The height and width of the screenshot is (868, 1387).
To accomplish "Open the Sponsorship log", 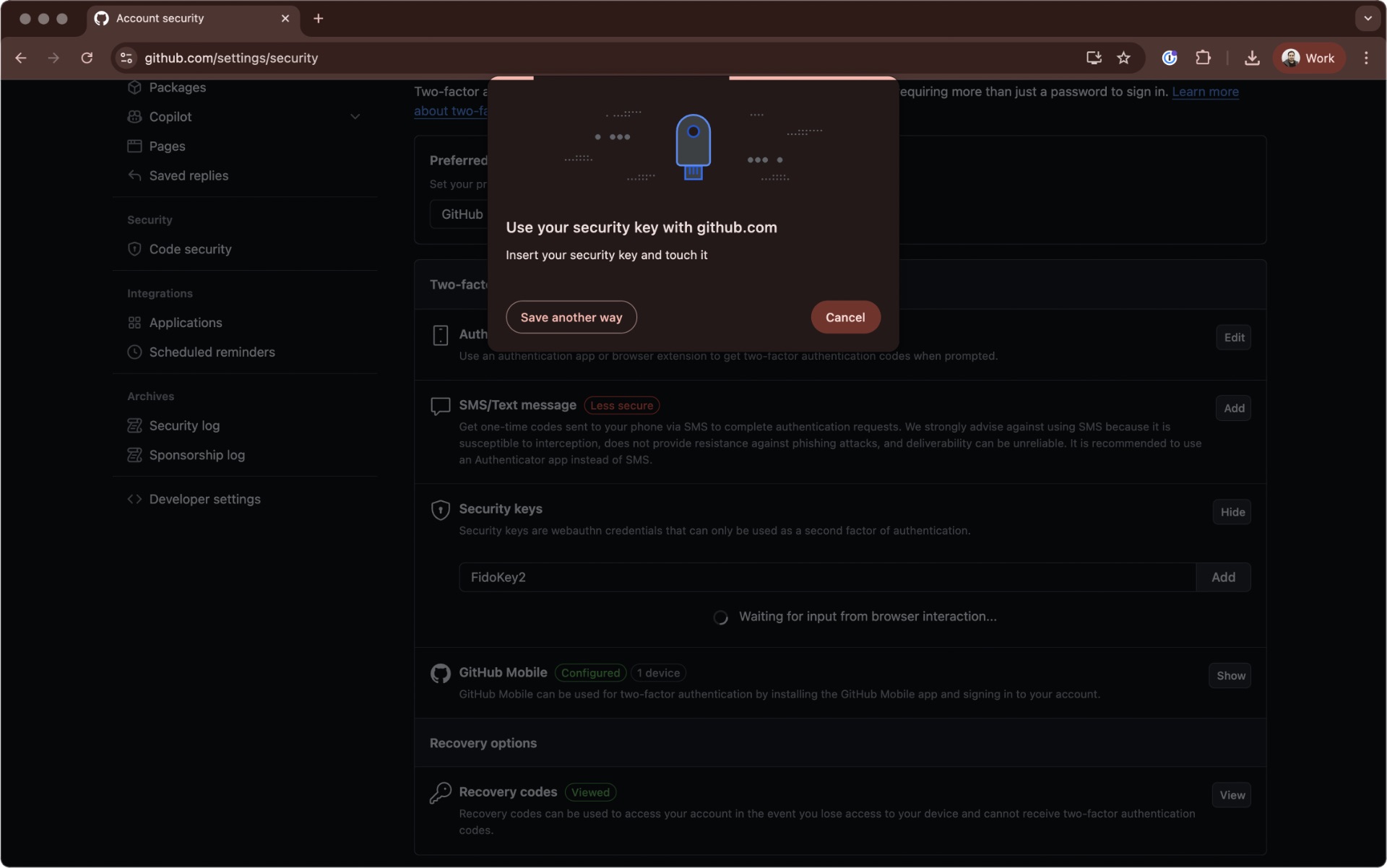I will pos(196,455).
